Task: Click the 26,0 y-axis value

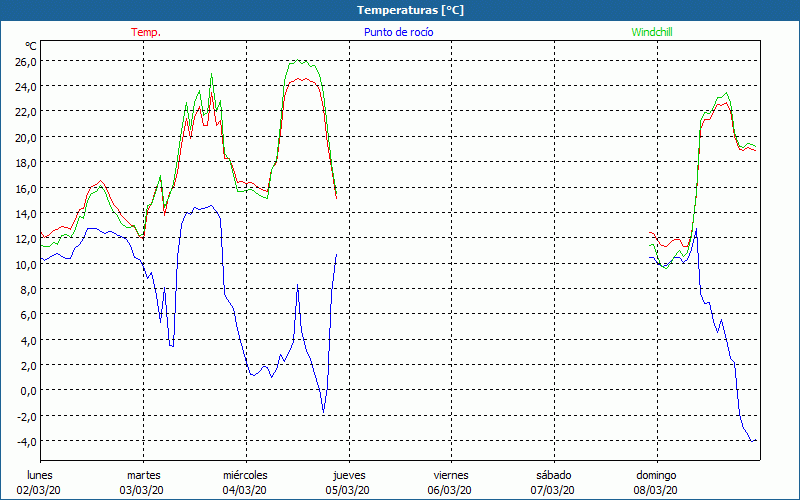Action: click(26, 62)
